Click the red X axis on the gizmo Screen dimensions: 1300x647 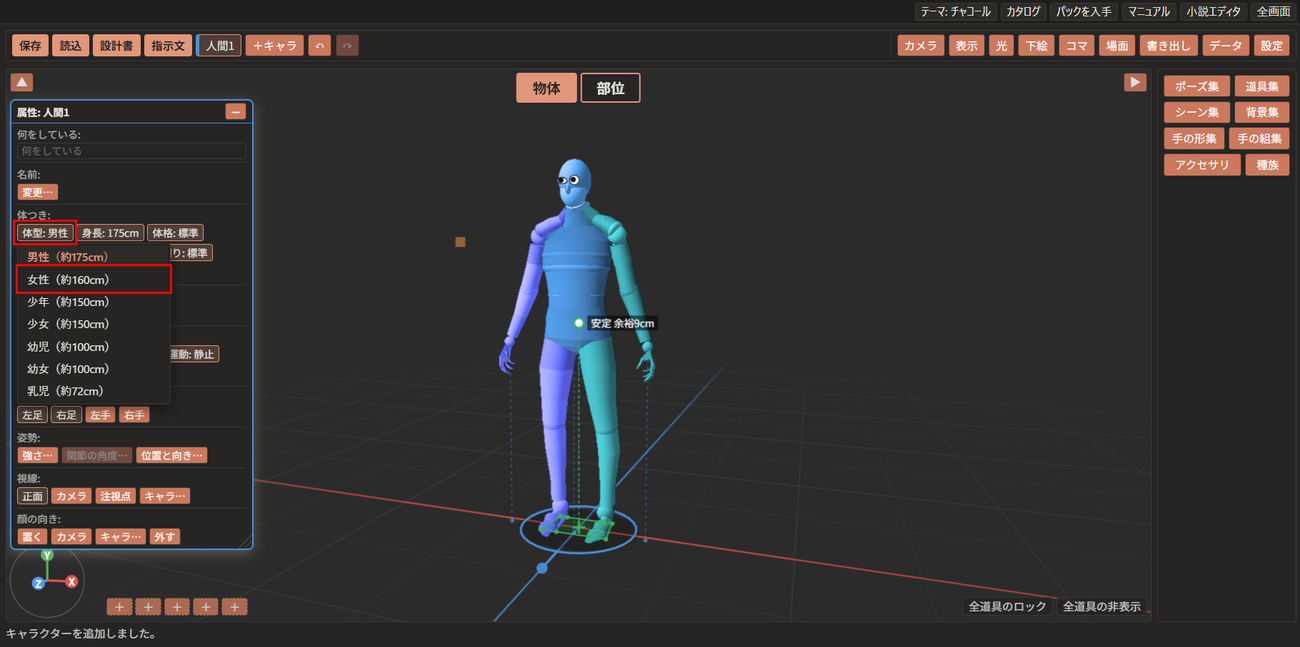[x=71, y=581]
